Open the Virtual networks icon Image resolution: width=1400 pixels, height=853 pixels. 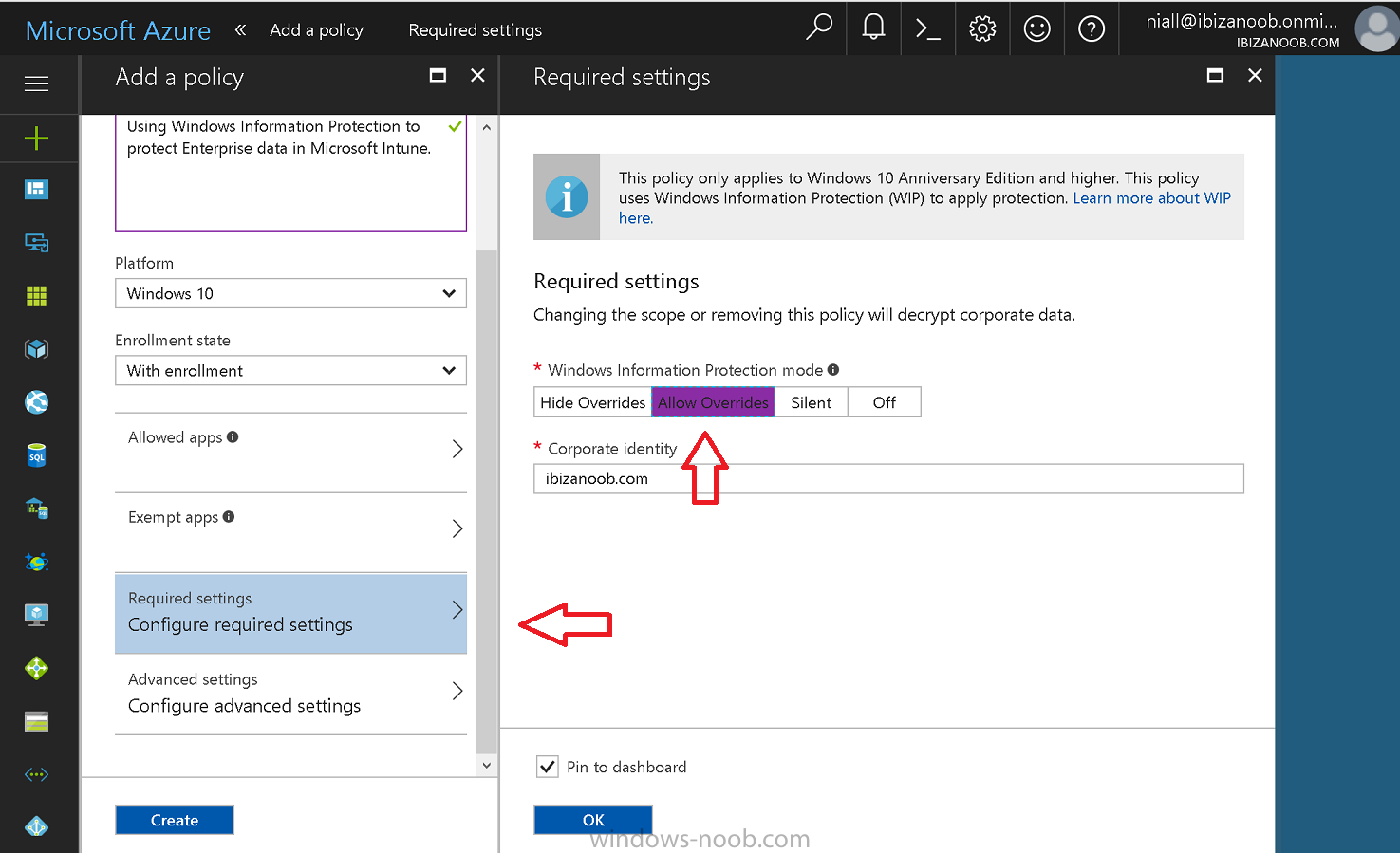tap(36, 774)
